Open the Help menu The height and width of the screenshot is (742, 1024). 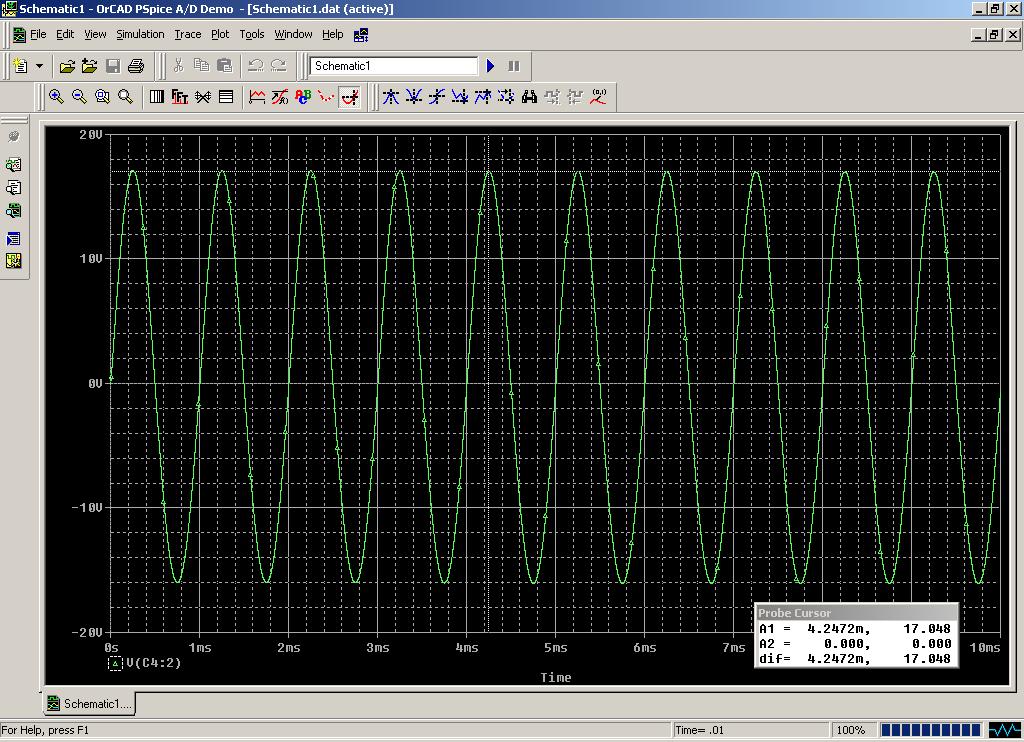click(332, 34)
